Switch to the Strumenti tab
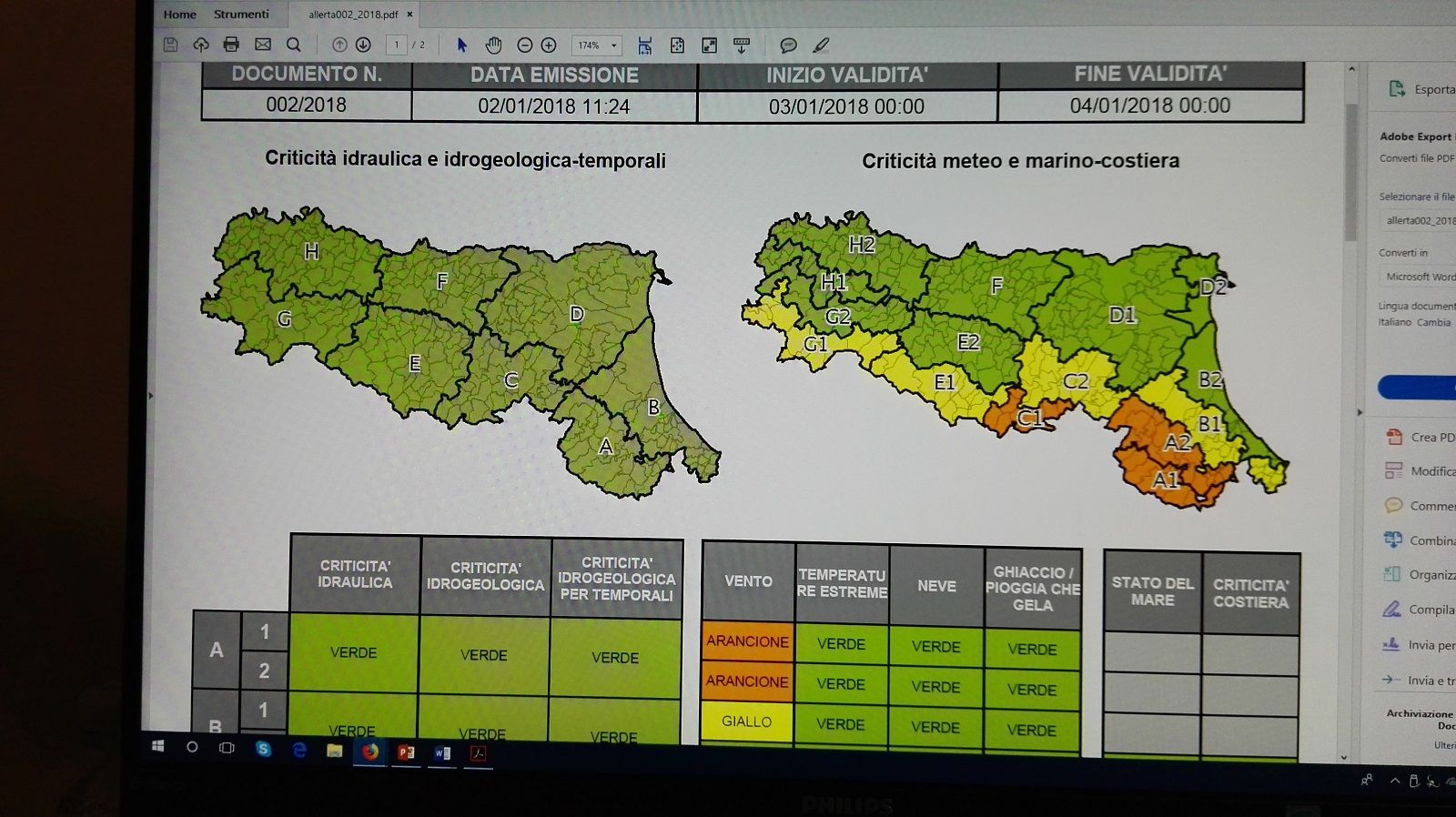Screen dimensions: 1456x817 coord(241,15)
